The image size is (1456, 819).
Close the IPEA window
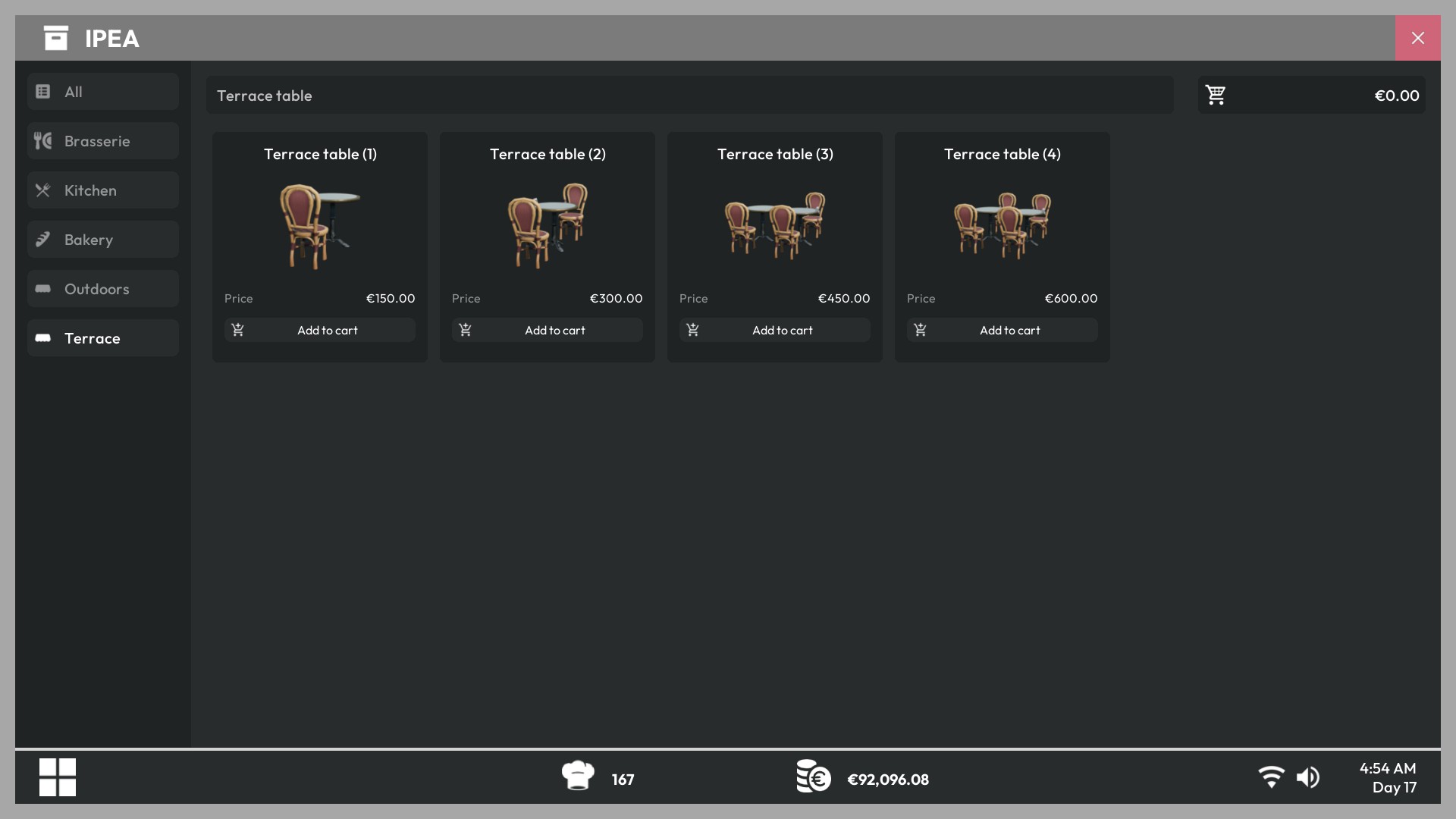(1418, 38)
